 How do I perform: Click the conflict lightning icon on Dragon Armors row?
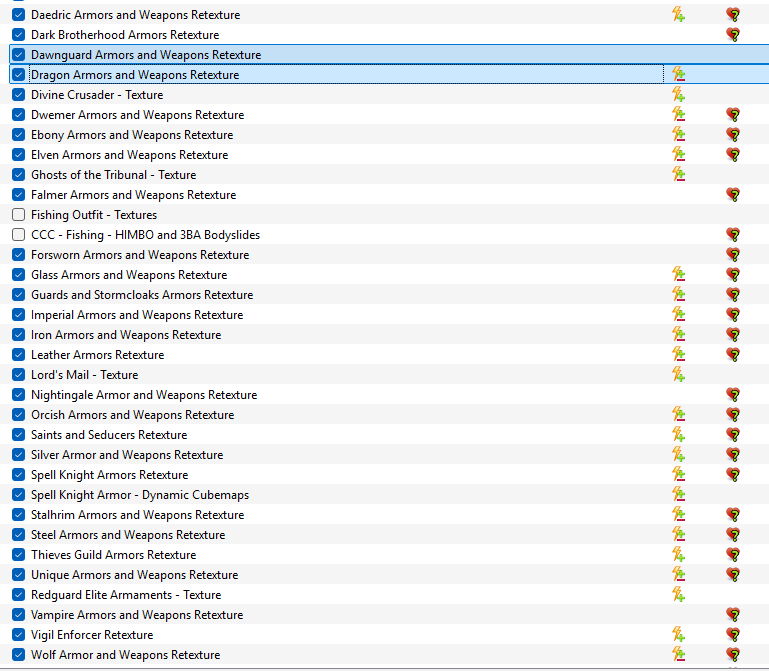(678, 75)
